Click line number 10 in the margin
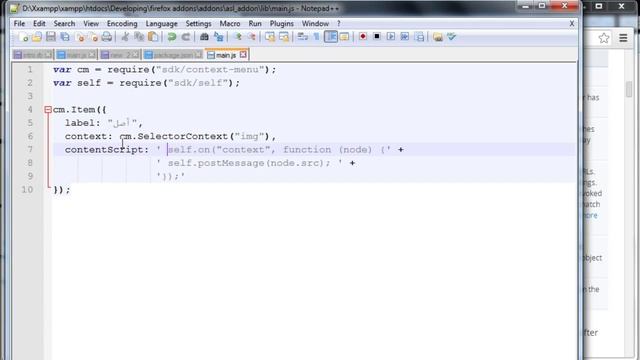 (x=27, y=189)
